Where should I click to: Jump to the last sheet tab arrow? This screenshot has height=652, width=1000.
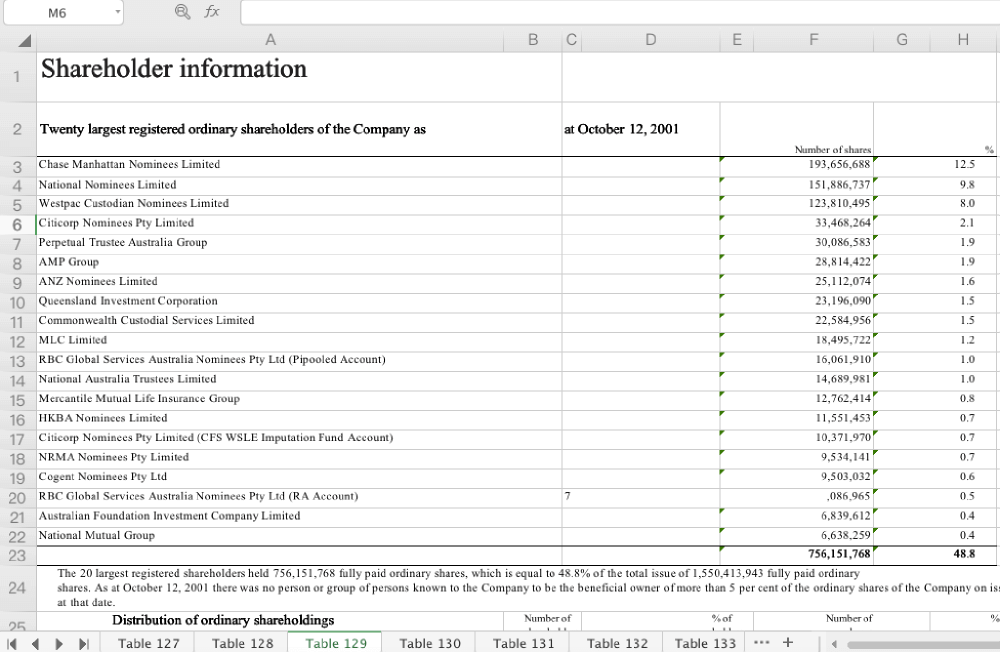click(x=84, y=643)
